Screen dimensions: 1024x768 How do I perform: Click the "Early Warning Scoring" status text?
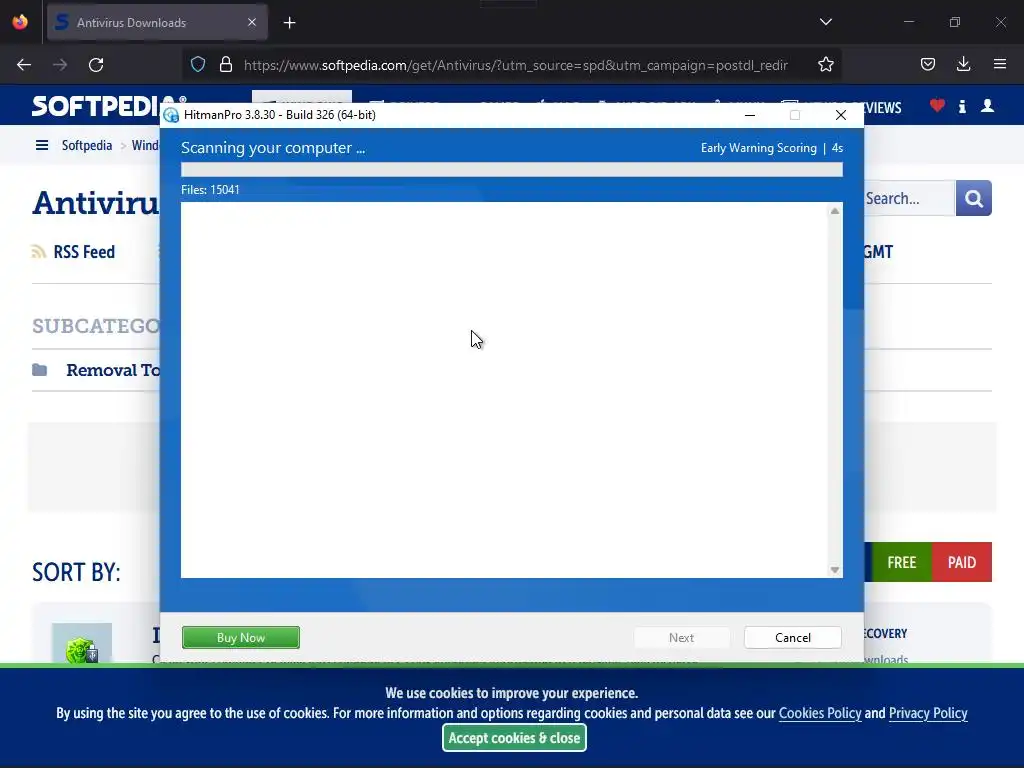pyautogui.click(x=758, y=148)
